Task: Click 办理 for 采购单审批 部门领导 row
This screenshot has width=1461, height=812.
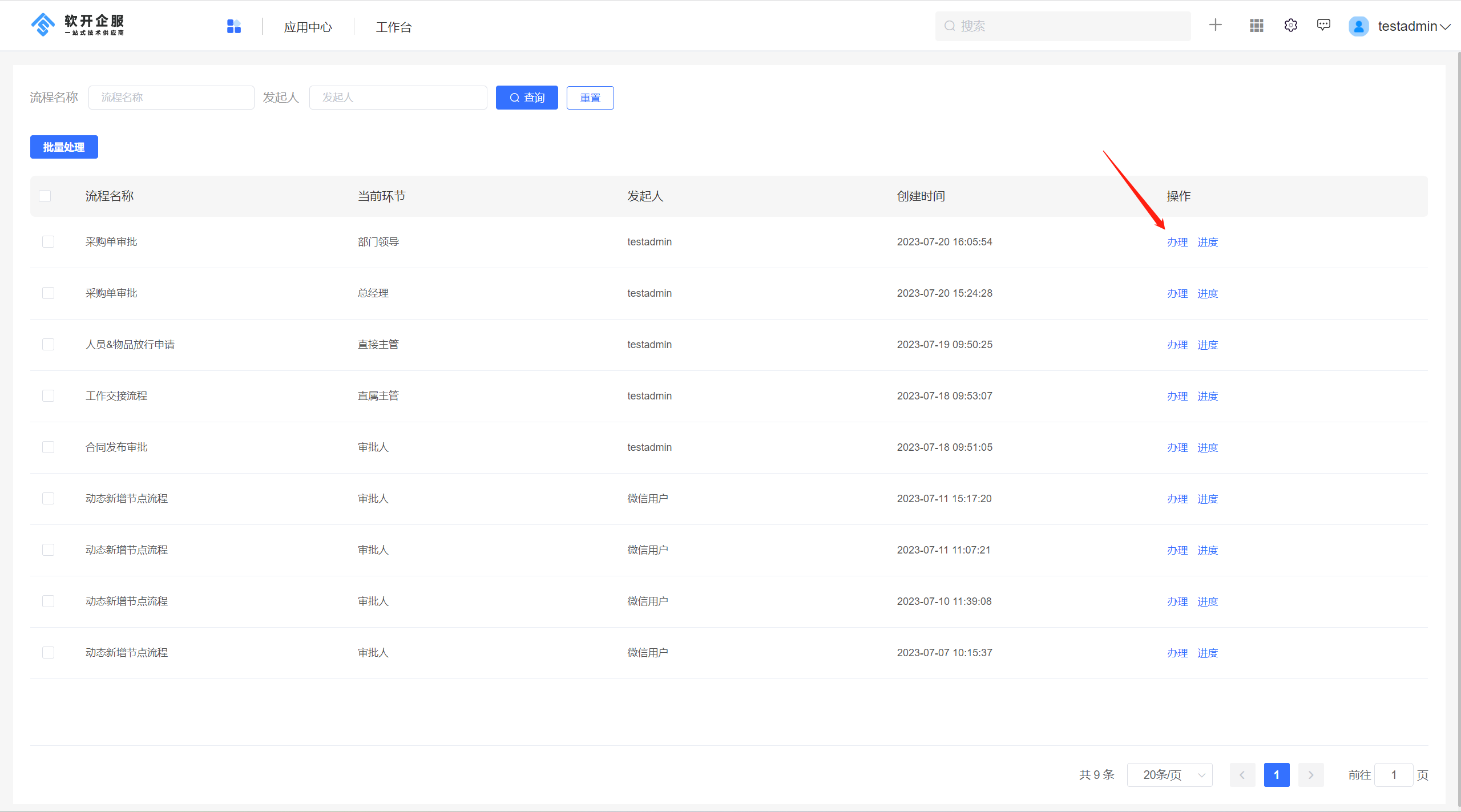Action: click(x=1177, y=242)
